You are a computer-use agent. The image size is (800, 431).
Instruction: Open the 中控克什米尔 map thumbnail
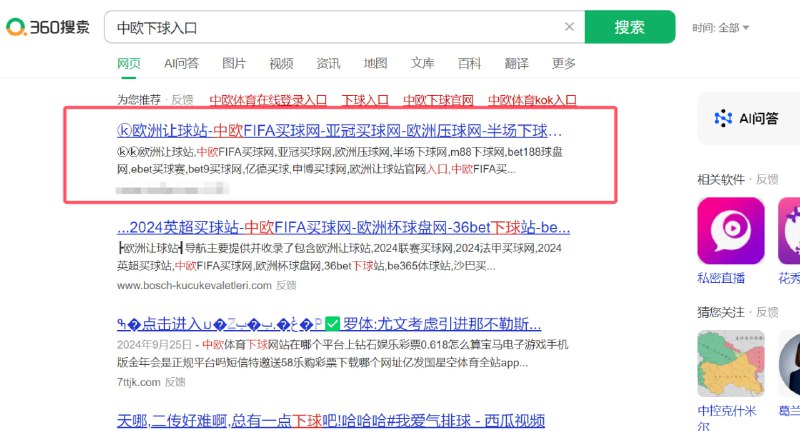(731, 363)
